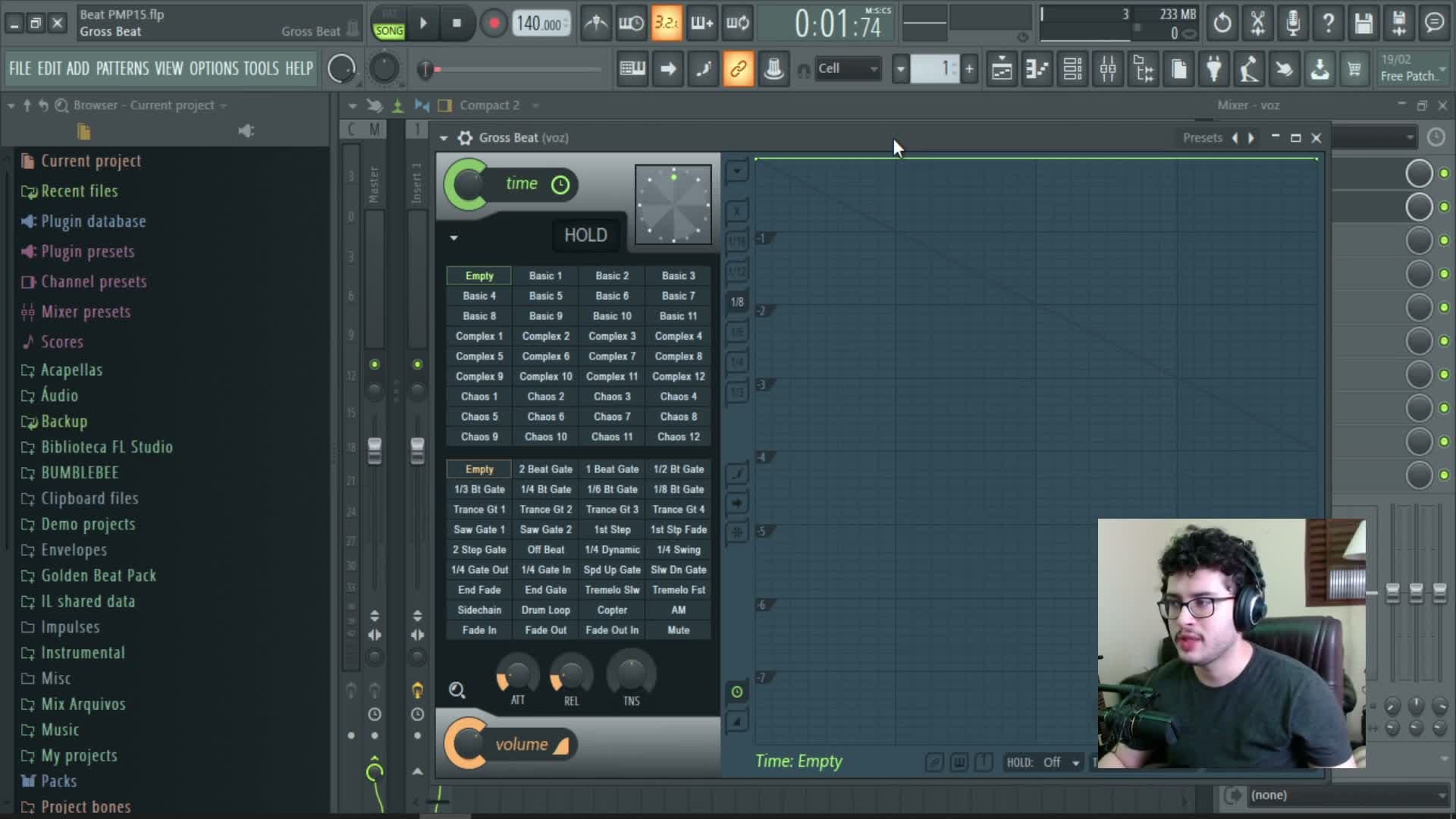Click the help question mark icon
The height and width of the screenshot is (819, 1456).
(1329, 24)
